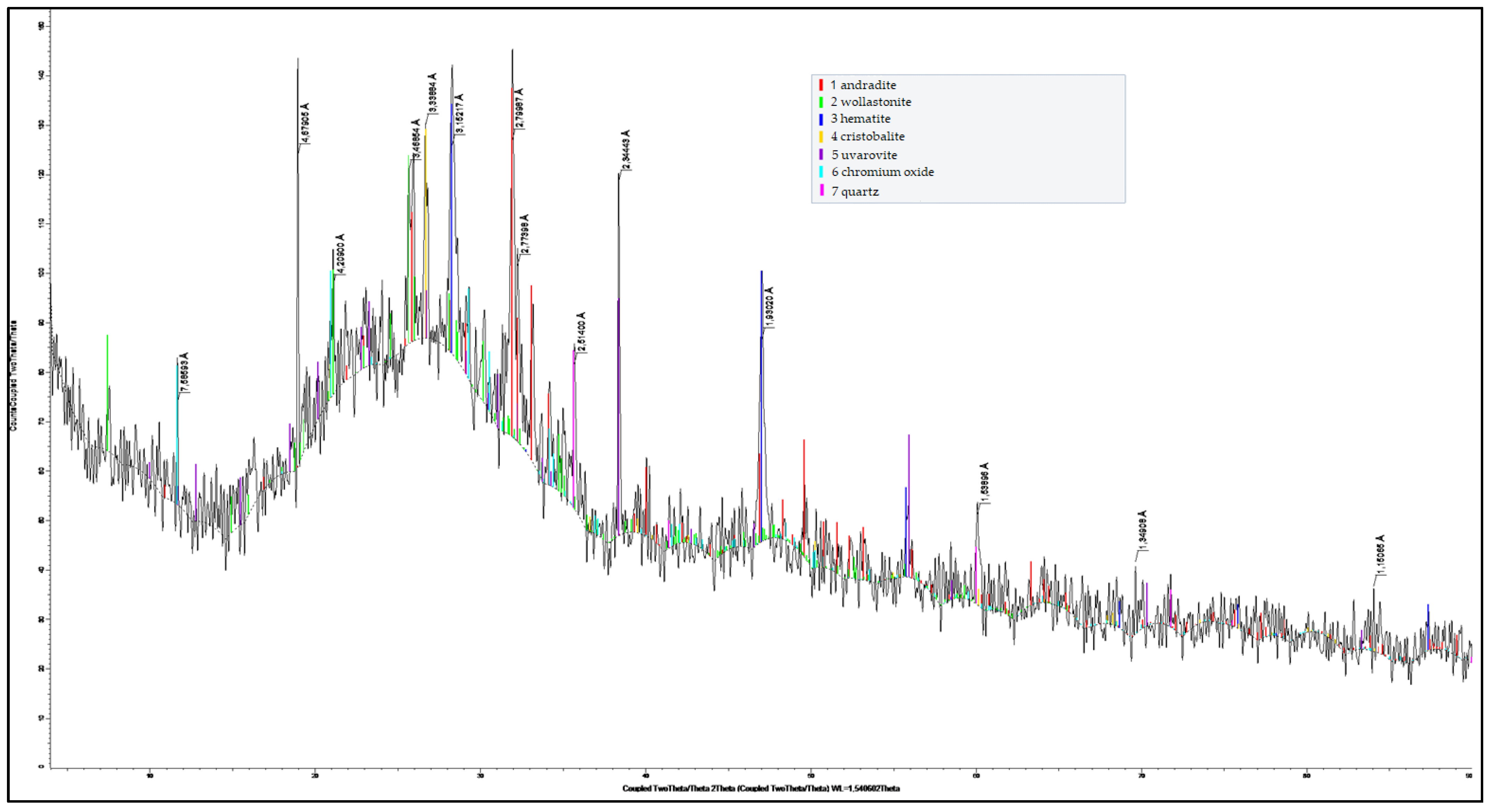Screen dimensions: 1494x812
Task: Click the red andradite legend marker
Action: (821, 85)
